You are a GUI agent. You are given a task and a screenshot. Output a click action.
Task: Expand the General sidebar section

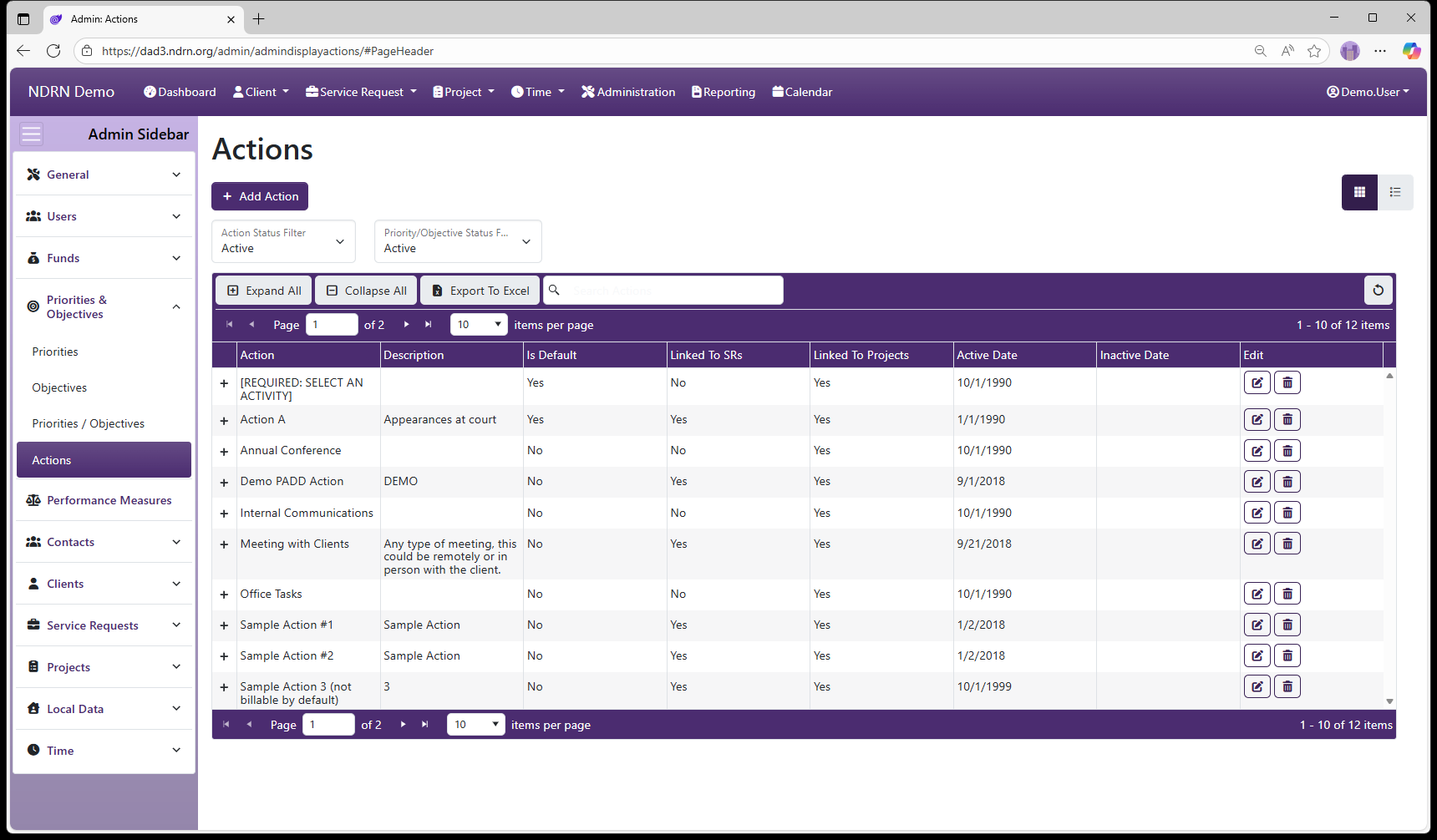(x=104, y=175)
